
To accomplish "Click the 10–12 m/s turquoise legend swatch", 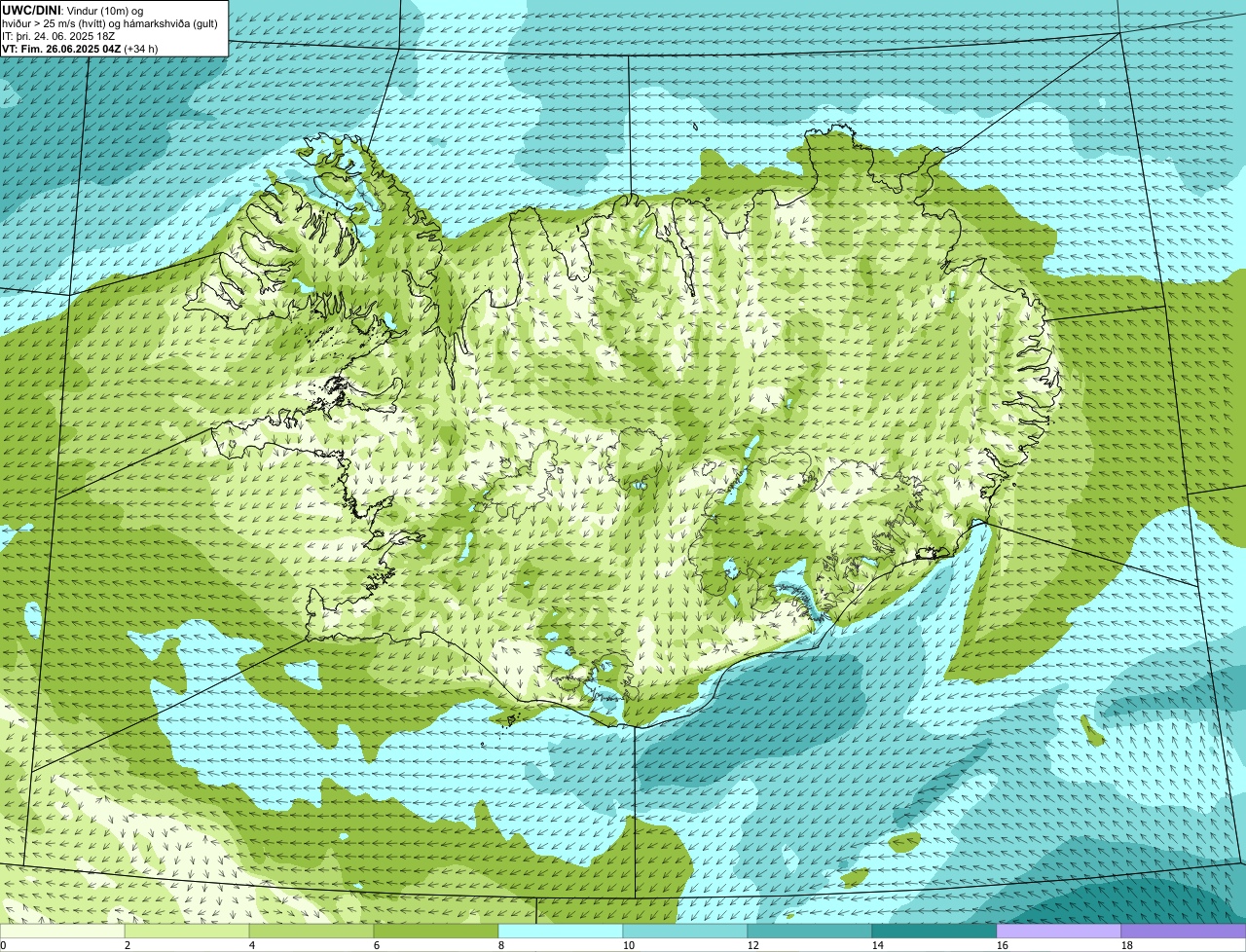I will (685, 931).
